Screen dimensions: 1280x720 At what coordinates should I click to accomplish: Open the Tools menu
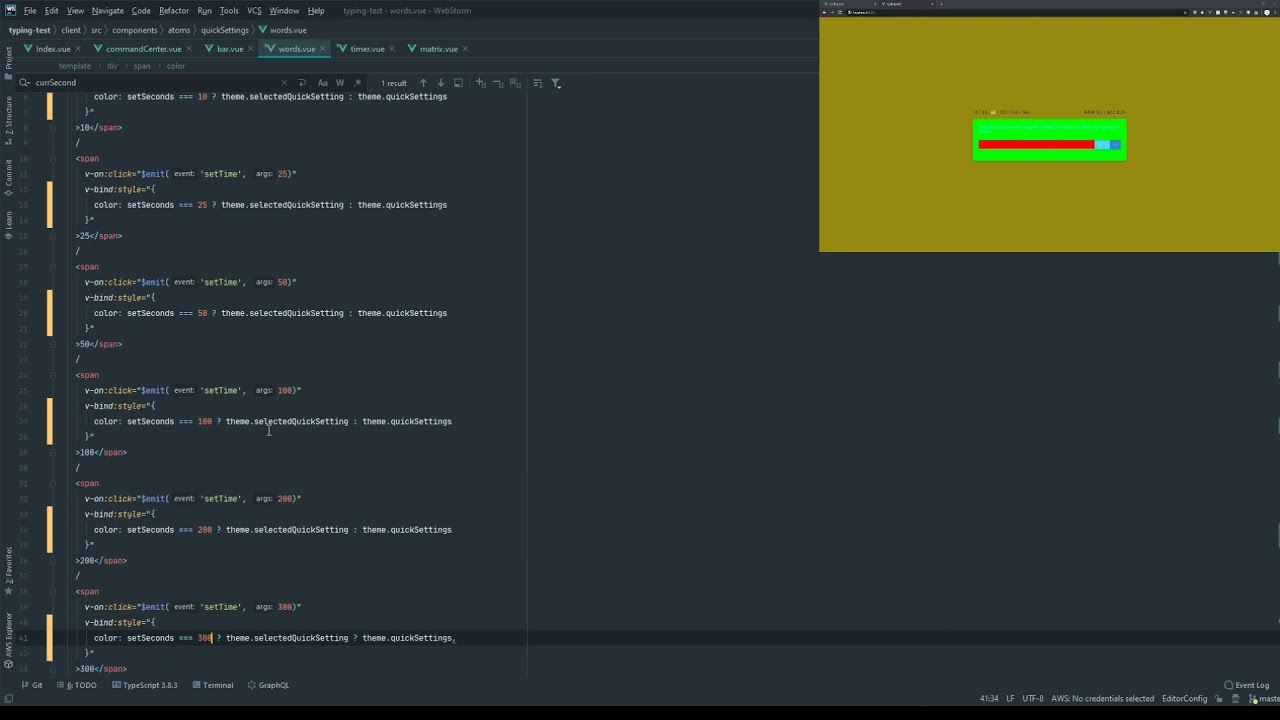pyautogui.click(x=229, y=11)
